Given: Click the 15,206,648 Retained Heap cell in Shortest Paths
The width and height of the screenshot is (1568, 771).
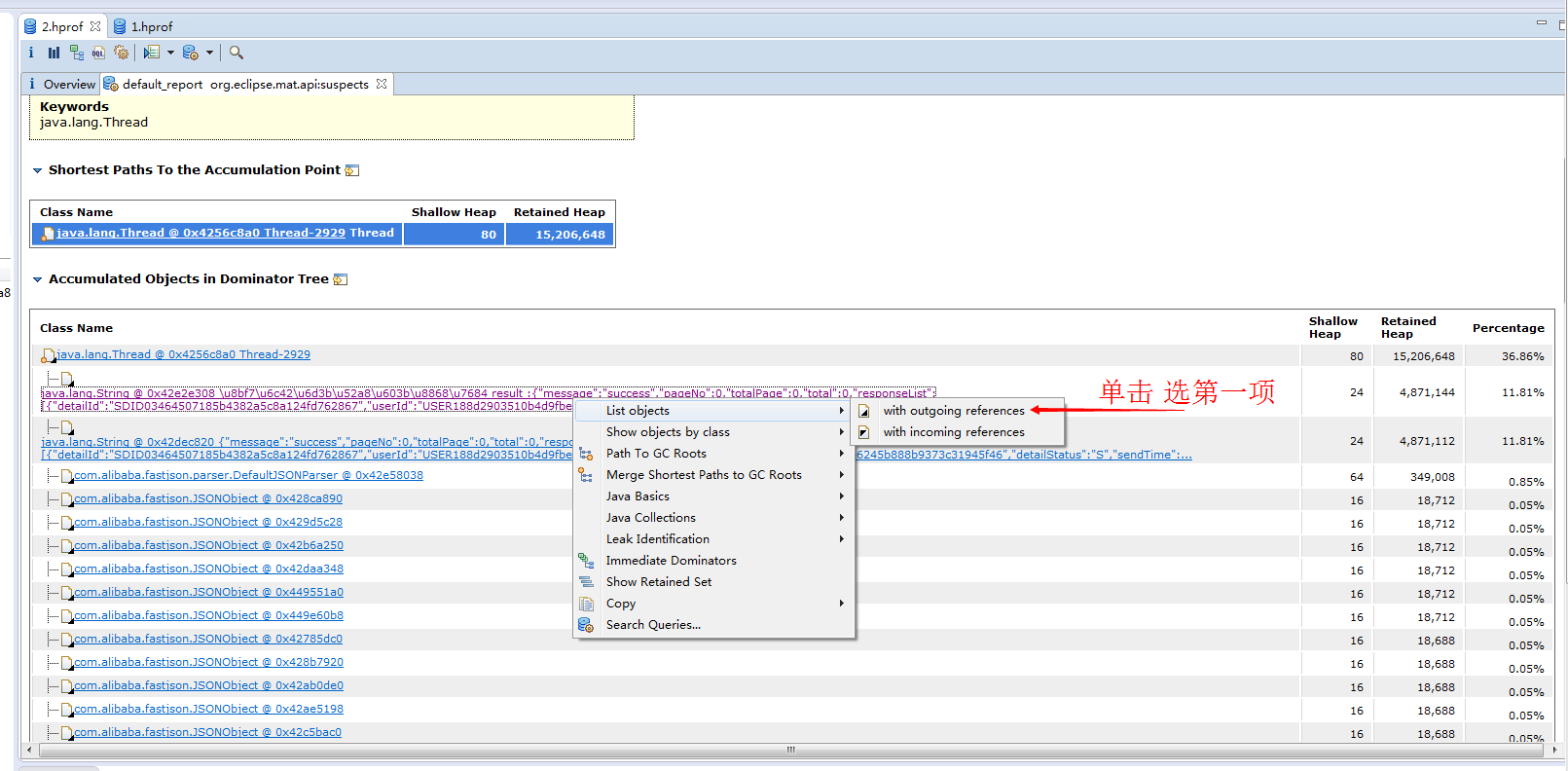Looking at the screenshot, I should [560, 234].
